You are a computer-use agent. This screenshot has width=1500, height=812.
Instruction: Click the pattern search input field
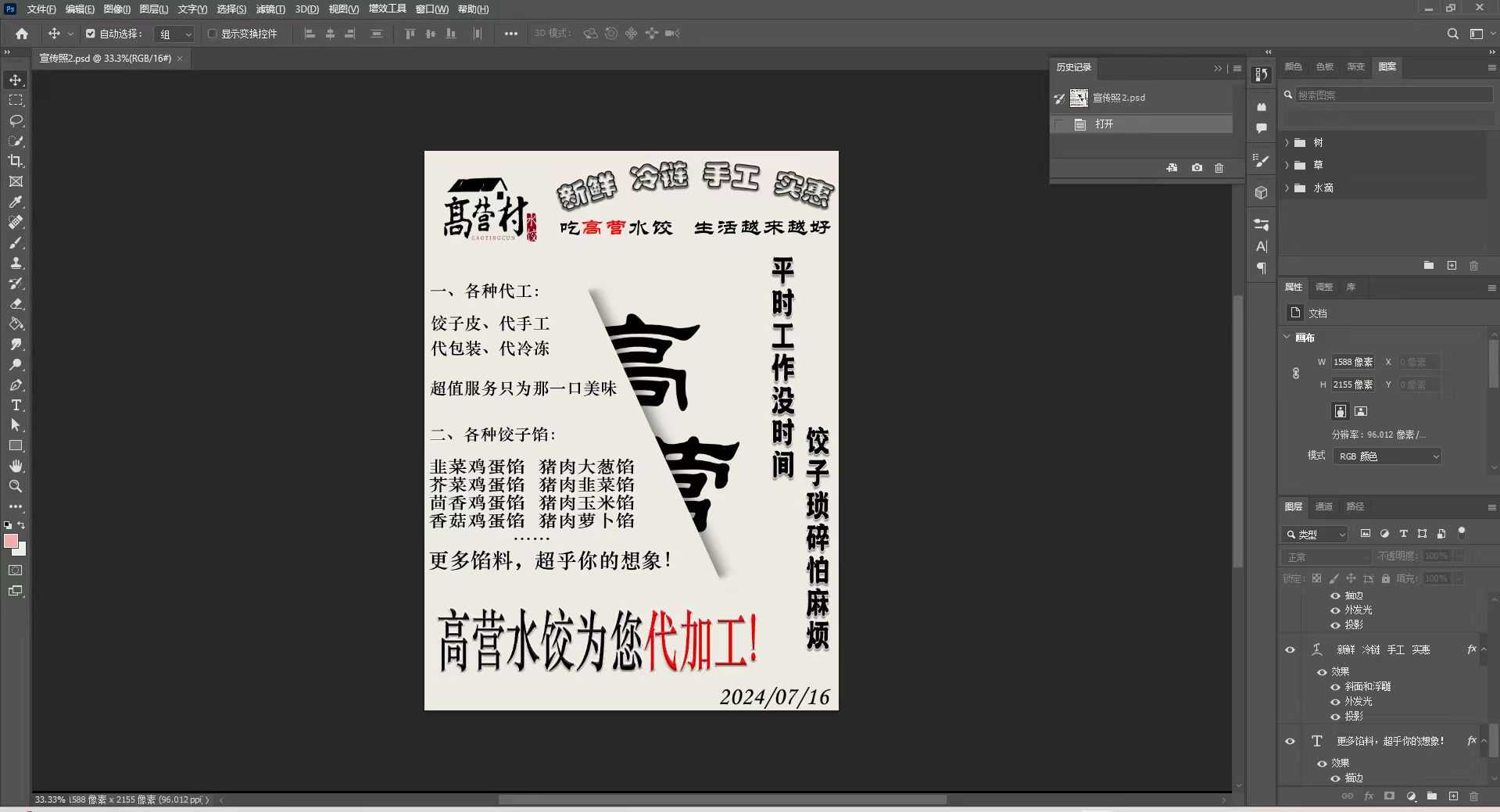pos(1393,95)
